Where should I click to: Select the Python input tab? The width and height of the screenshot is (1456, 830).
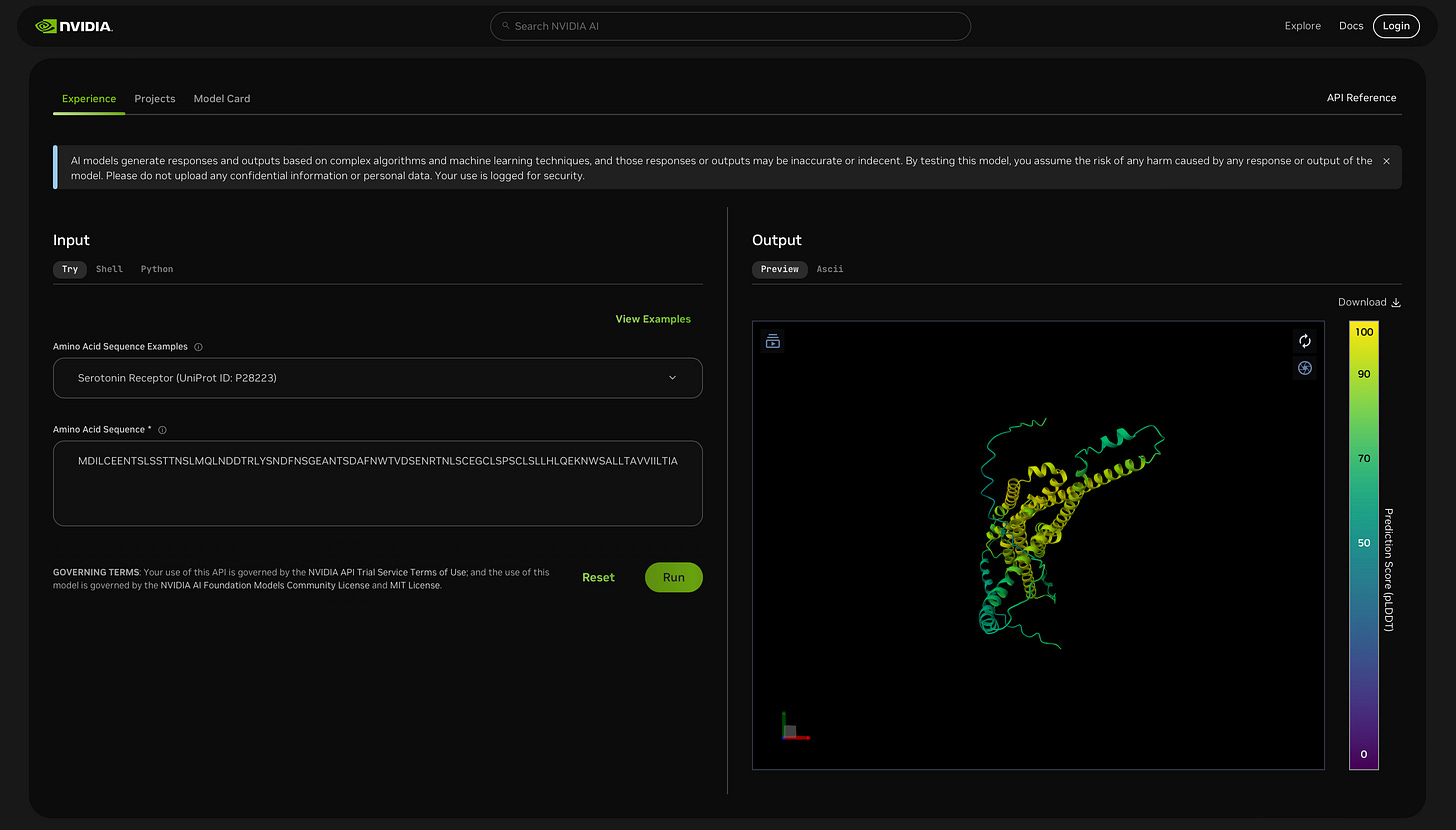pyautogui.click(x=157, y=269)
